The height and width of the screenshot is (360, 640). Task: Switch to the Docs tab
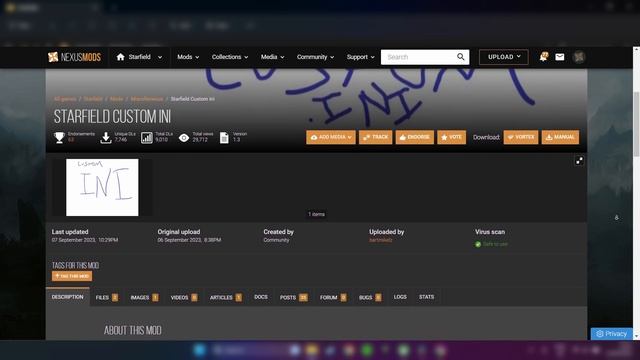(261, 297)
